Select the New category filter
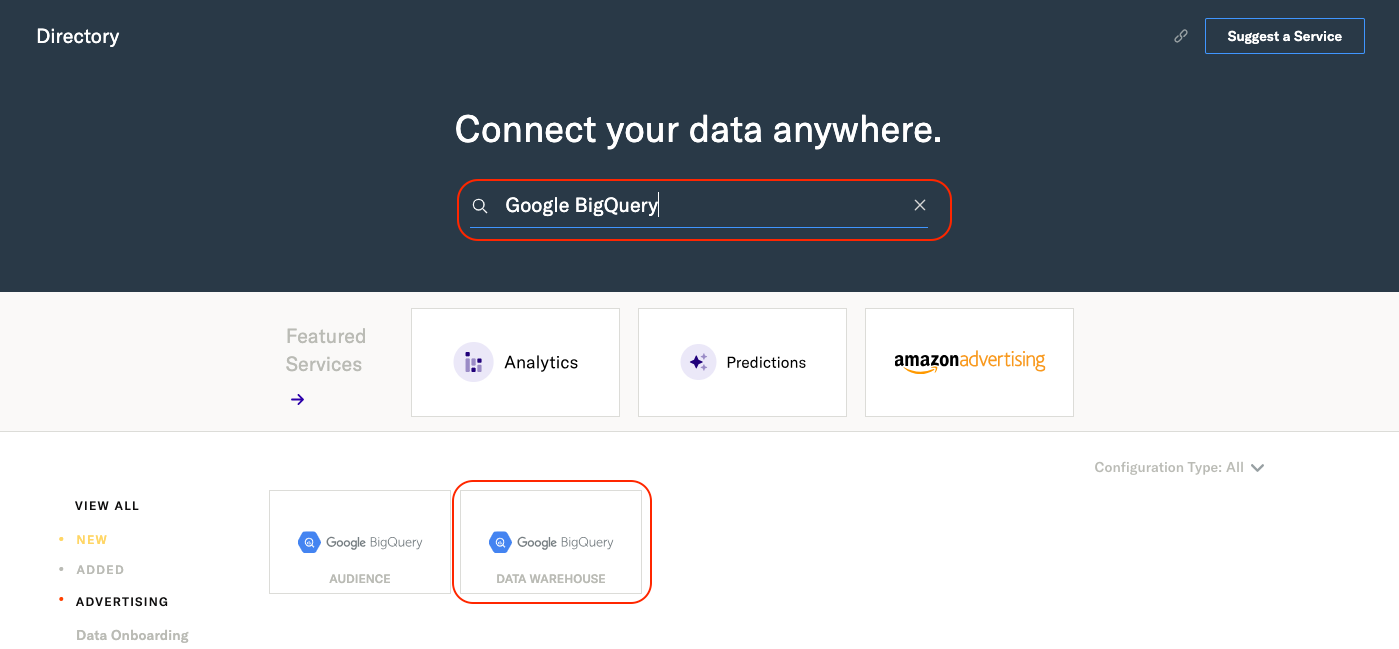Screen dimensions: 1399x649 click(x=91, y=540)
